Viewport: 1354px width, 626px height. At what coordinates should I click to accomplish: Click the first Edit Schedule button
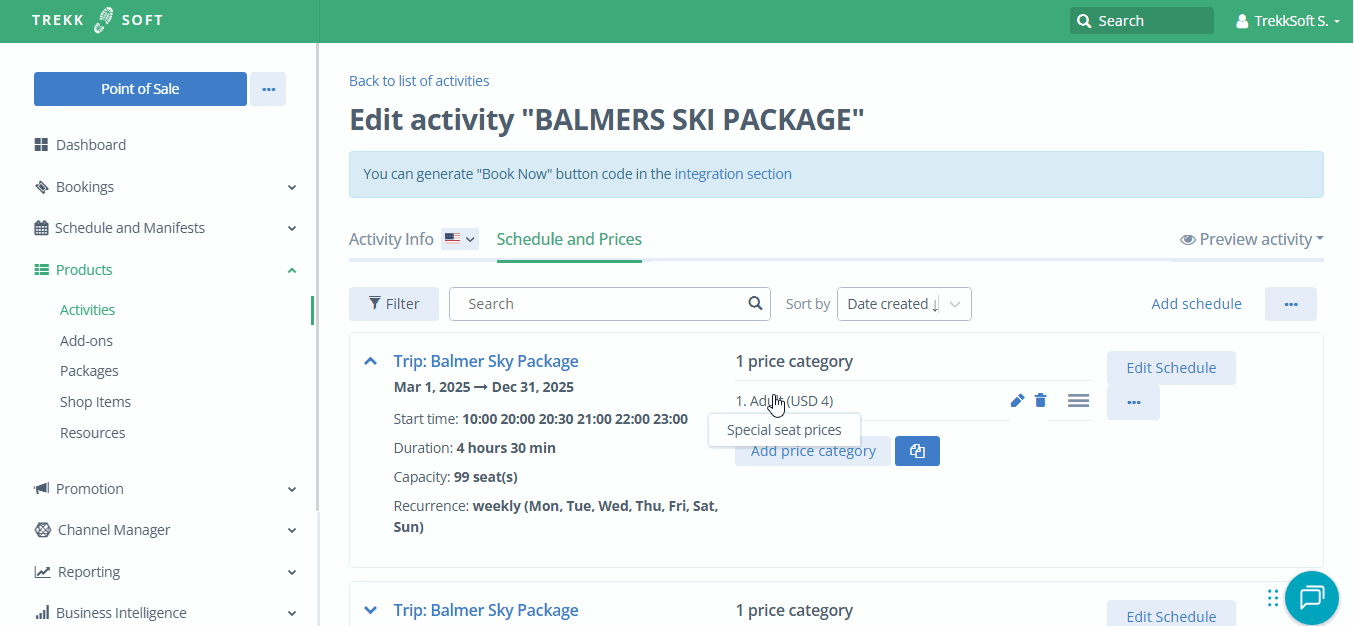click(1171, 368)
